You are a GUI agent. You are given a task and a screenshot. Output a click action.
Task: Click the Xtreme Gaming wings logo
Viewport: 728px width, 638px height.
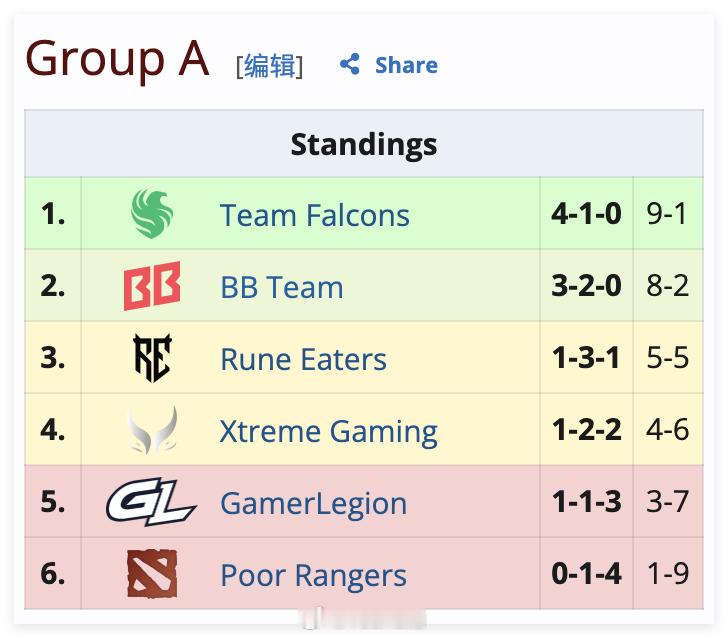(152, 430)
